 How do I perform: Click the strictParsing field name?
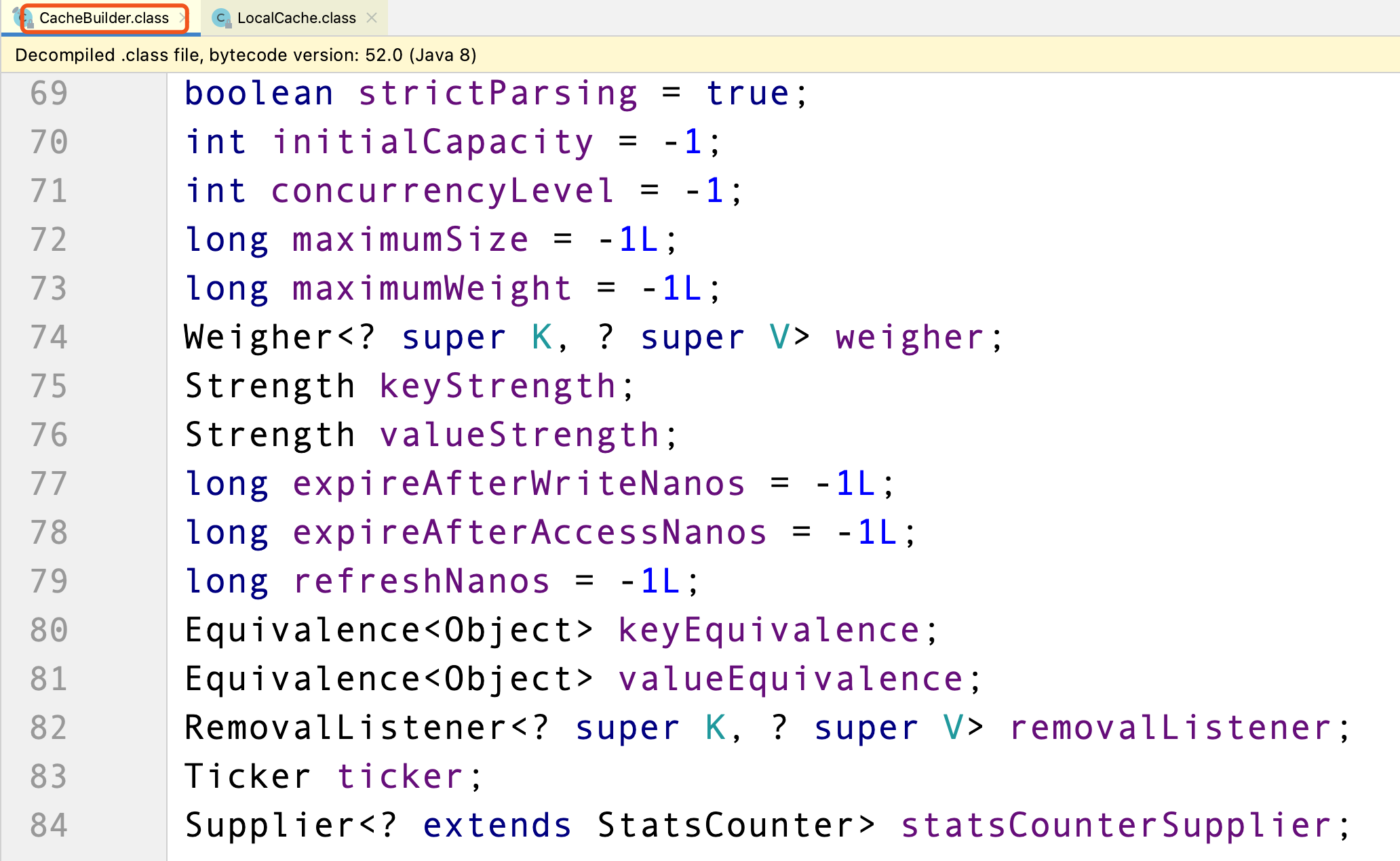[498, 94]
